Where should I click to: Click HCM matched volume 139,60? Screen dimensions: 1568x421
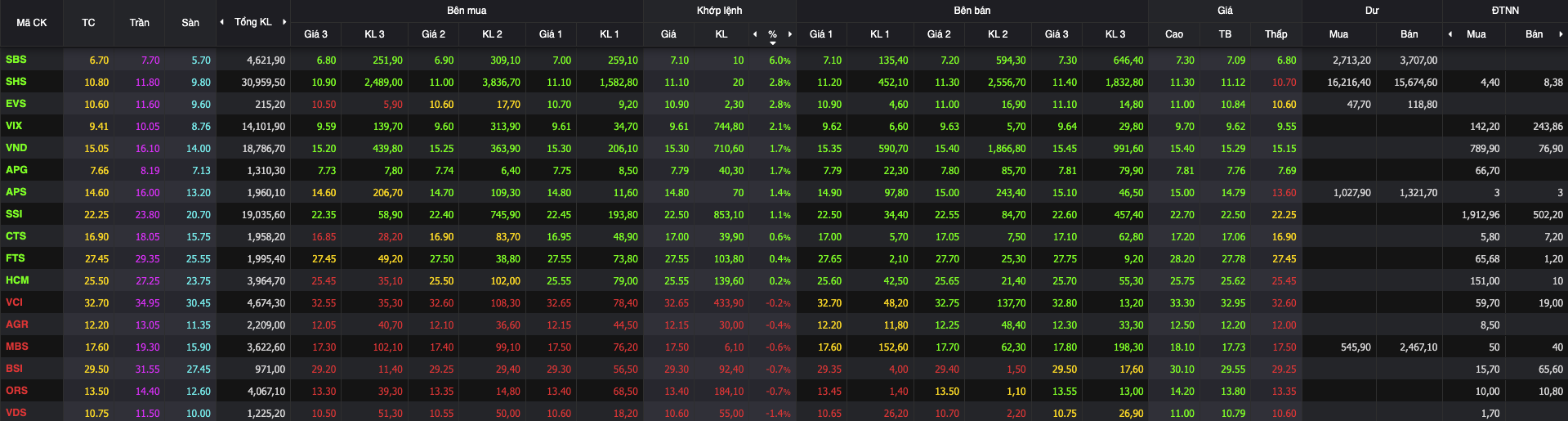(729, 281)
